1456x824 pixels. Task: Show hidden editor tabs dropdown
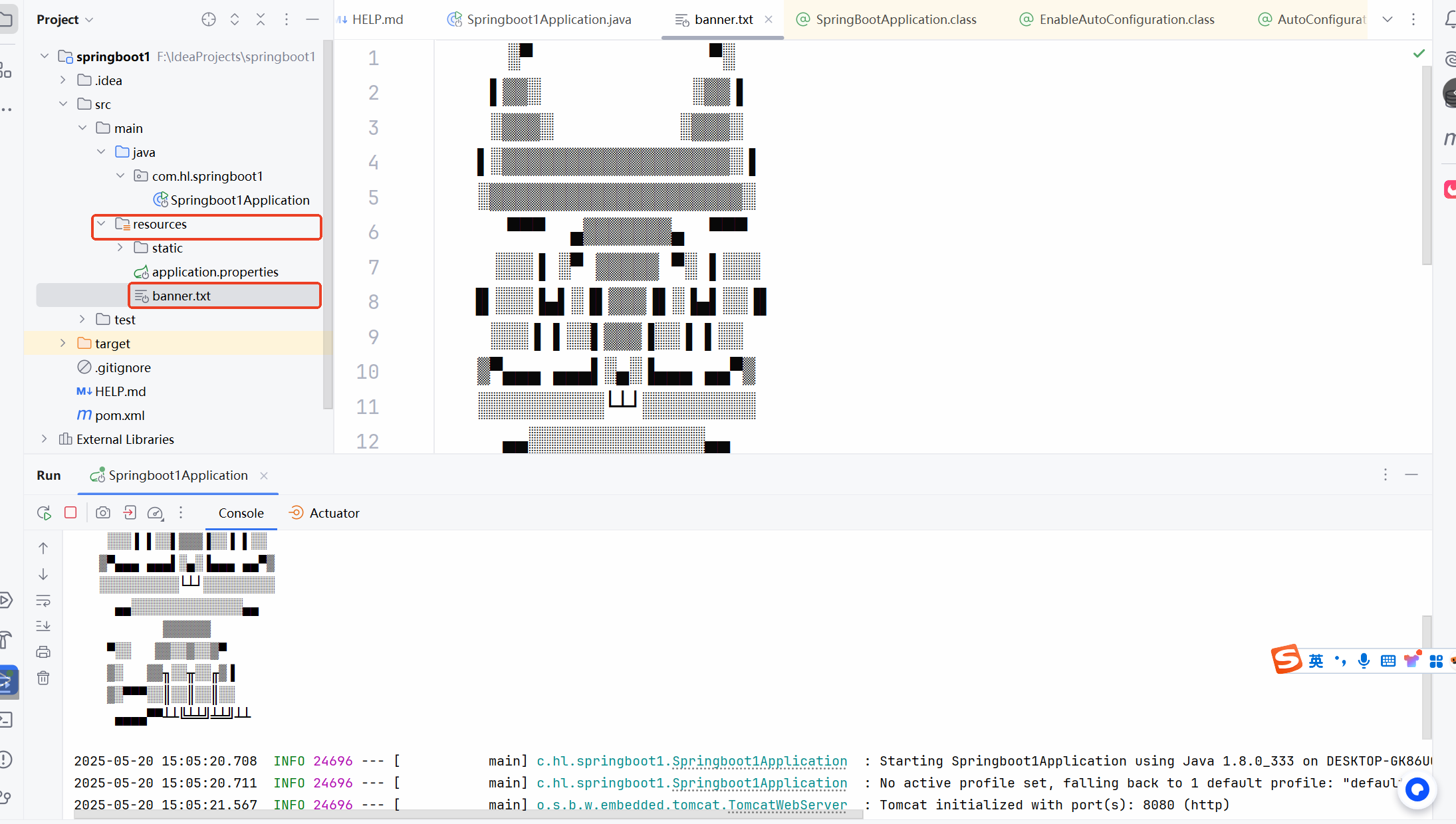pyautogui.click(x=1388, y=19)
